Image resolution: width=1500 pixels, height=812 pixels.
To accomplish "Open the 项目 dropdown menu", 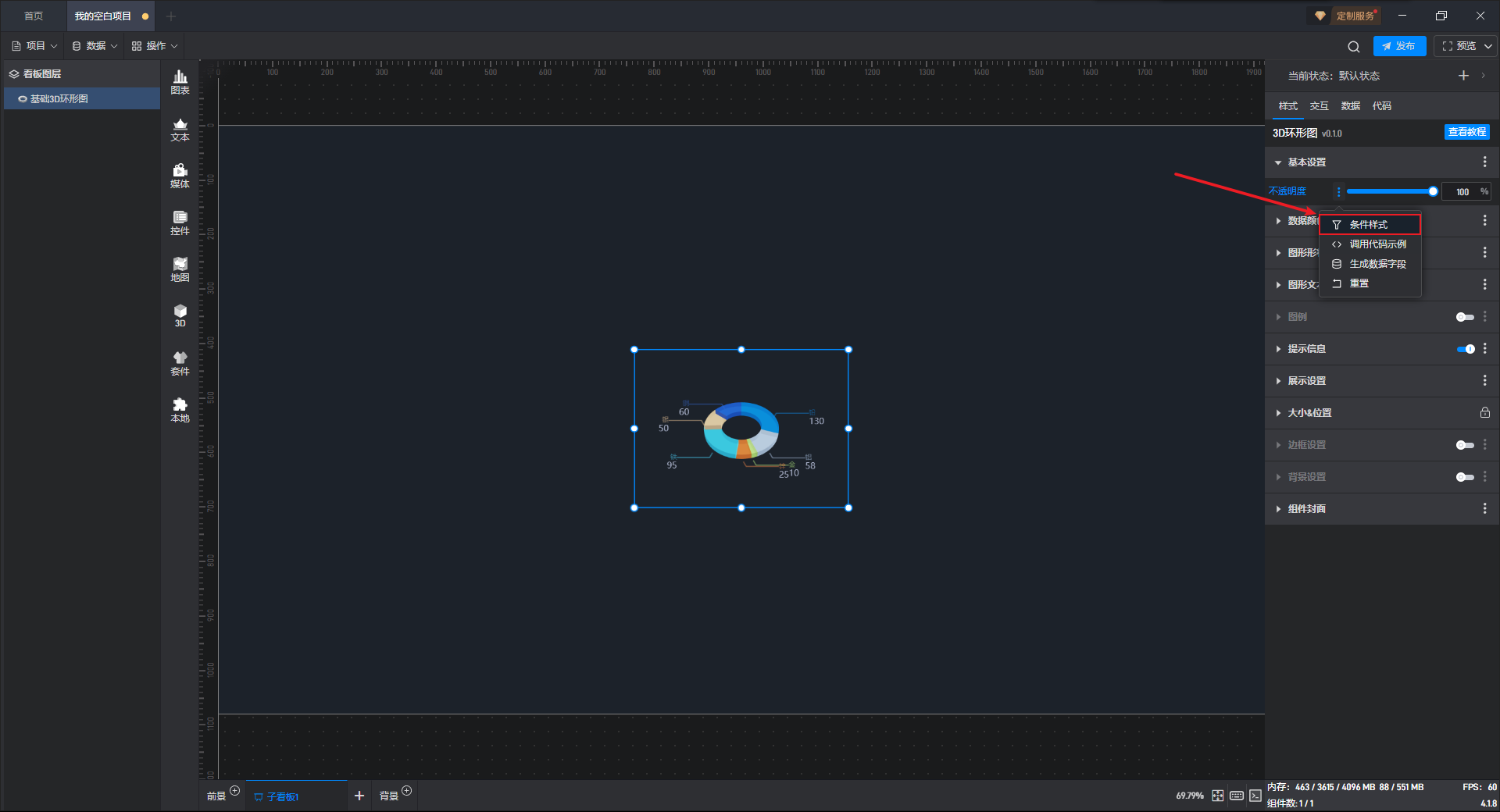I will (x=34, y=46).
